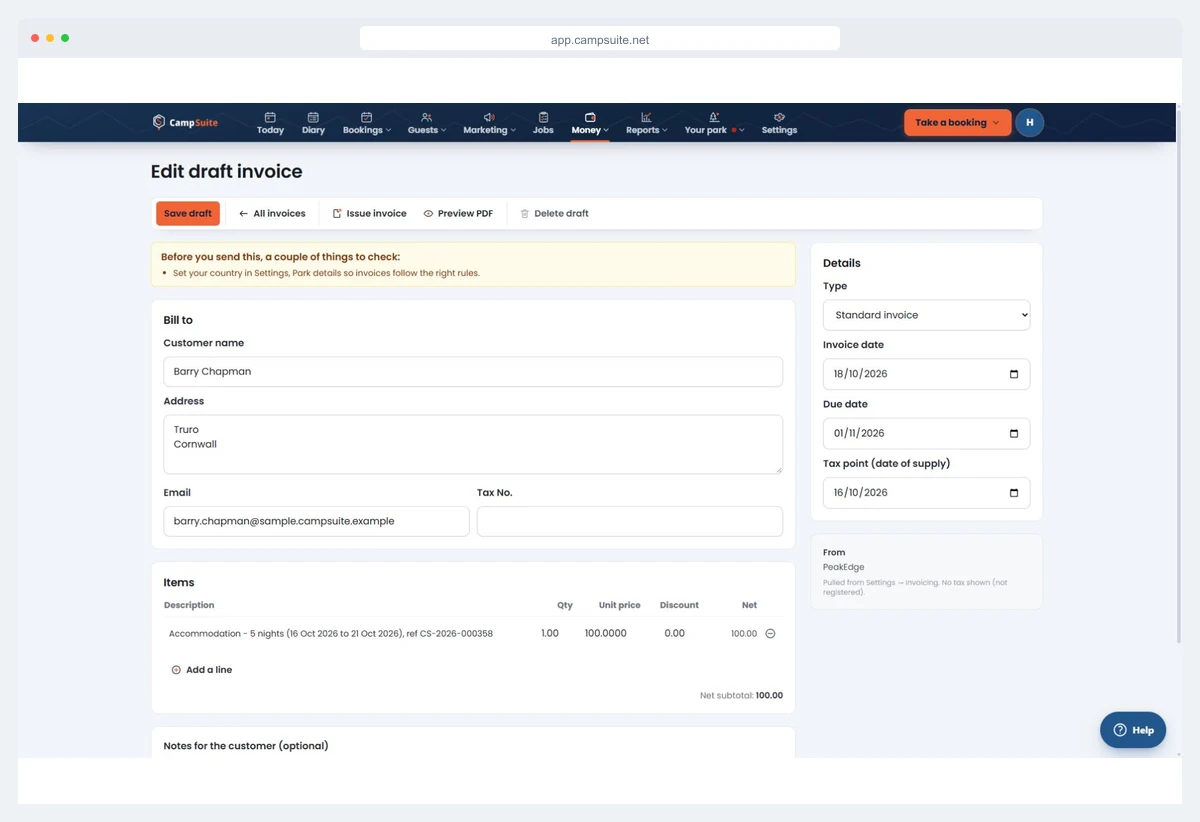
Task: Click the Due date field
Action: pyautogui.click(x=926, y=433)
